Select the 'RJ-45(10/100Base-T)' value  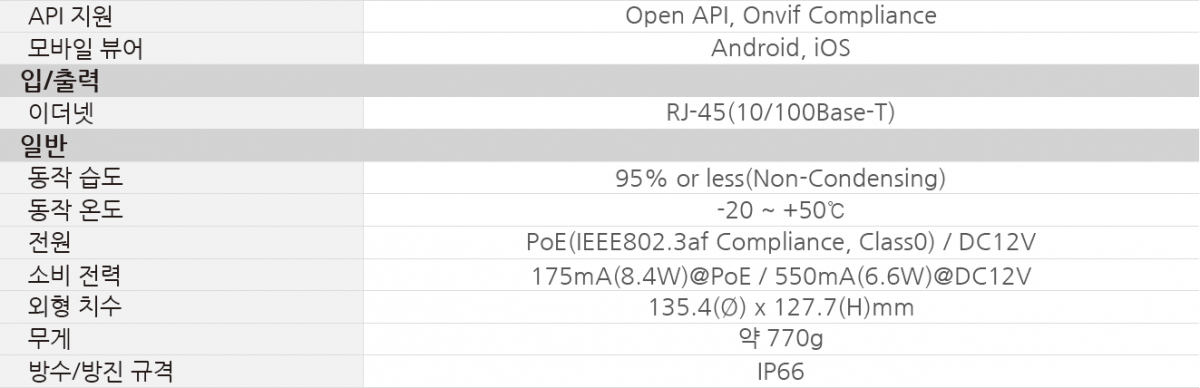click(781, 113)
